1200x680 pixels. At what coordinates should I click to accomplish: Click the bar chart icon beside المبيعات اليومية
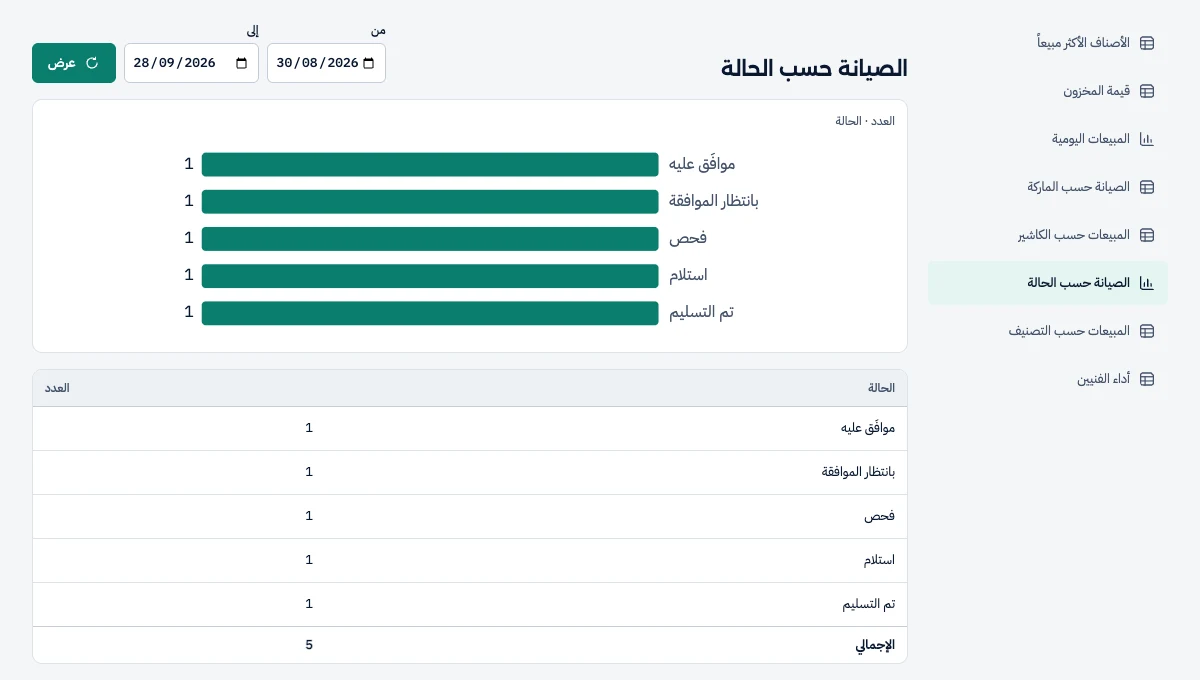(x=1147, y=139)
